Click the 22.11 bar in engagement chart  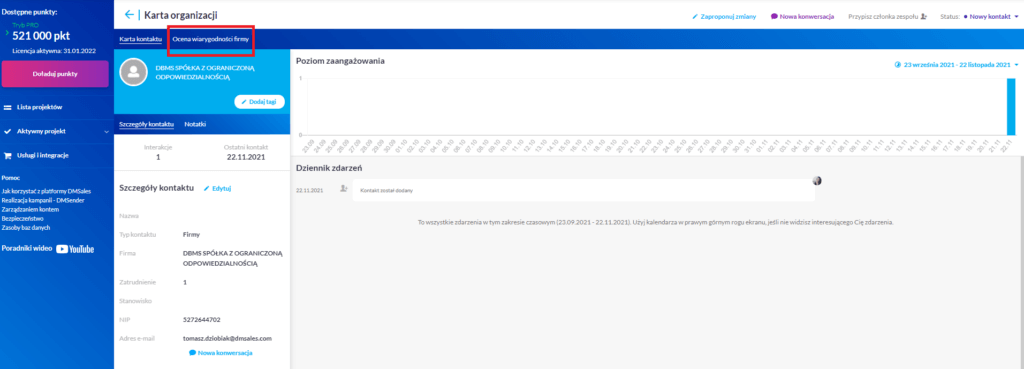pyautogui.click(x=1010, y=106)
